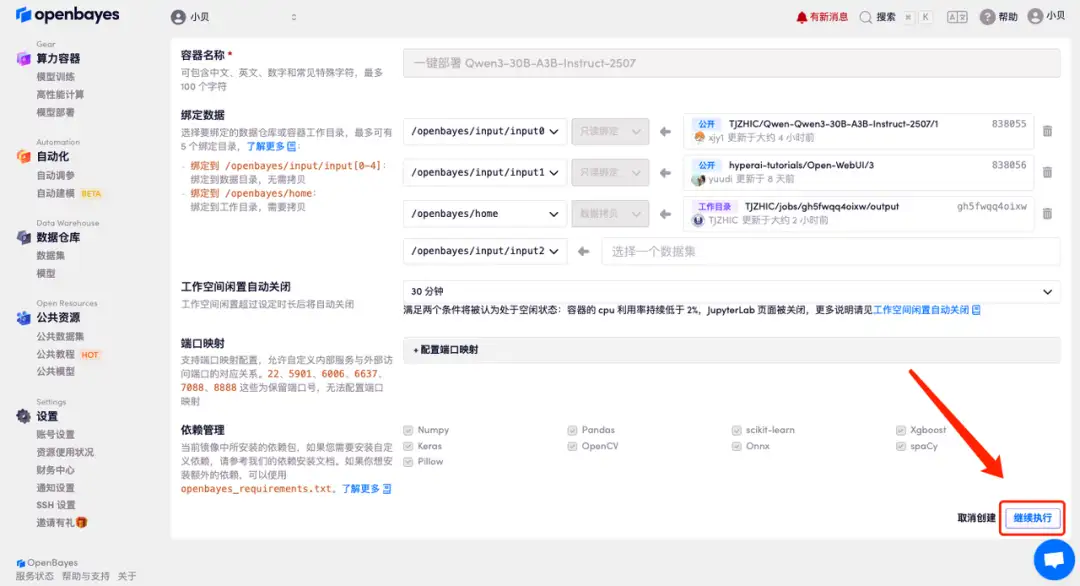Image resolution: width=1080 pixels, height=586 pixels.
Task: Open the 小贝 workspace switcher
Action: (234, 17)
